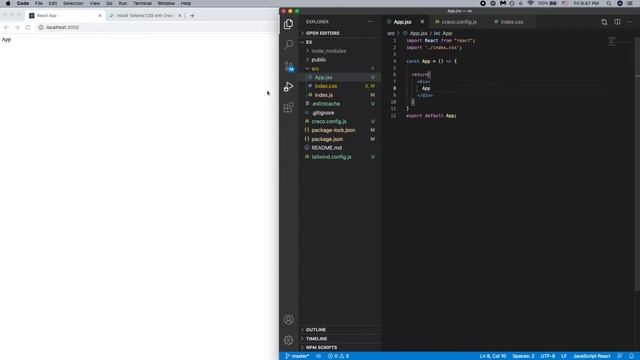Click the notifications bell in status bar
The height and width of the screenshot is (360, 640).
[631, 356]
